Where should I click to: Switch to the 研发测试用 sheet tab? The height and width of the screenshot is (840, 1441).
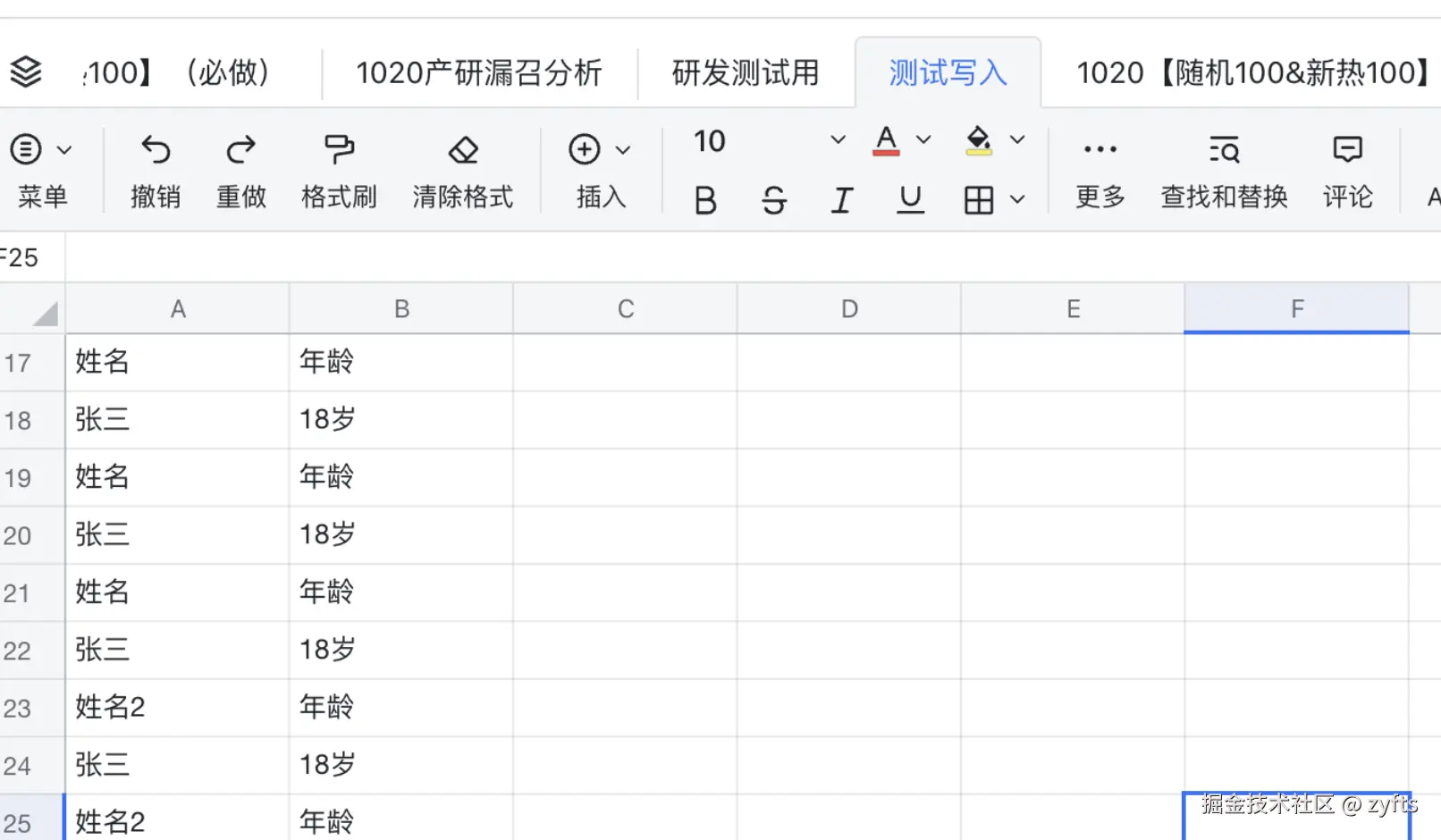(x=745, y=71)
